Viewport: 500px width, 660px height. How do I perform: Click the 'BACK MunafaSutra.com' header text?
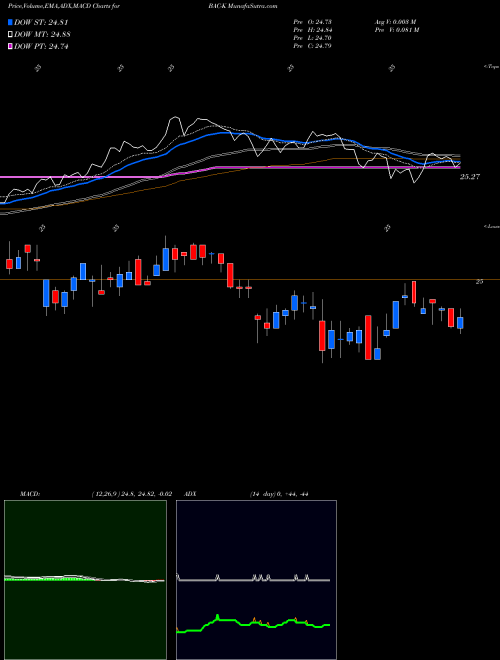(x=242, y=6)
